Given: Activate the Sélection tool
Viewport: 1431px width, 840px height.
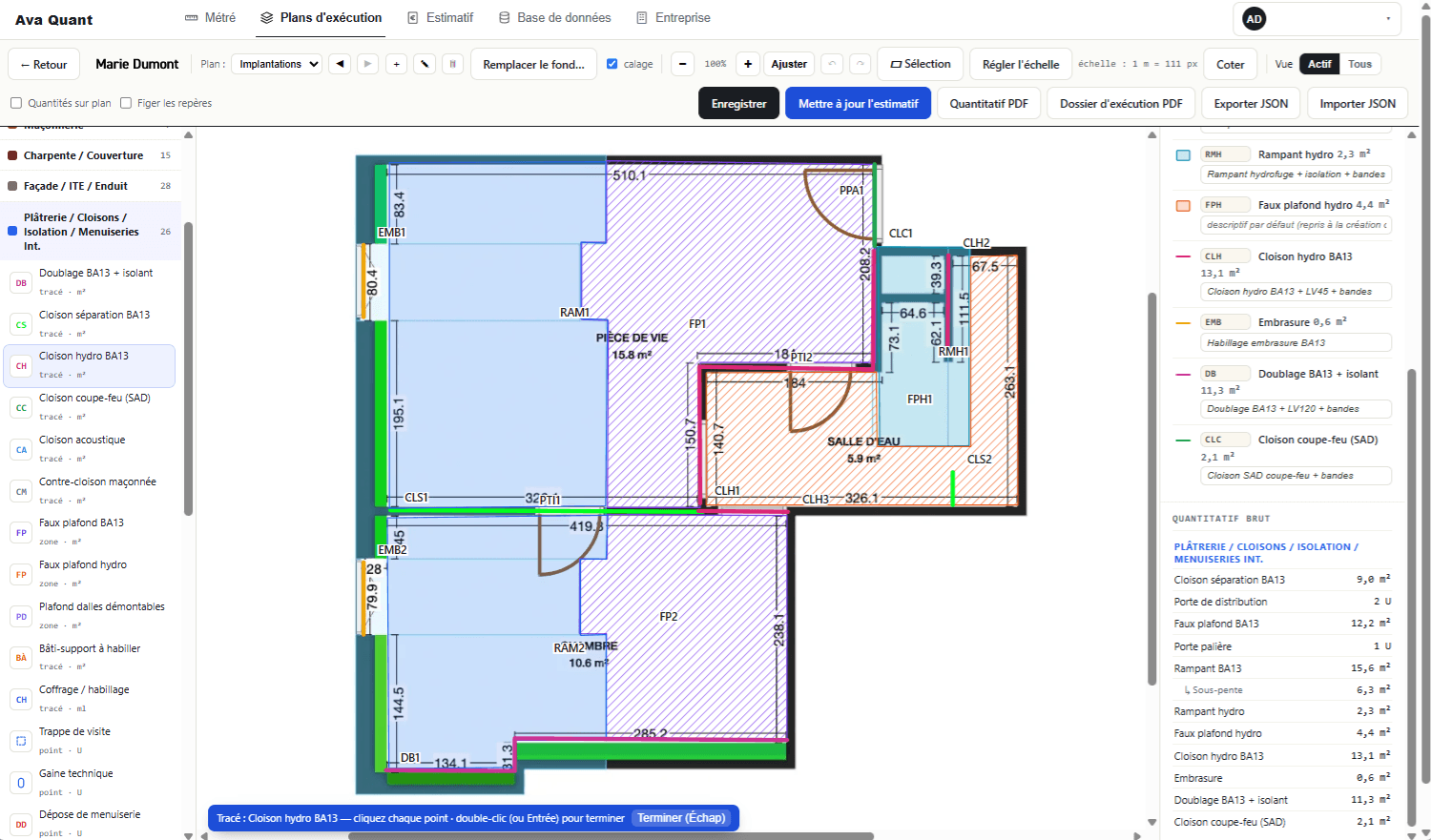Looking at the screenshot, I should [921, 64].
